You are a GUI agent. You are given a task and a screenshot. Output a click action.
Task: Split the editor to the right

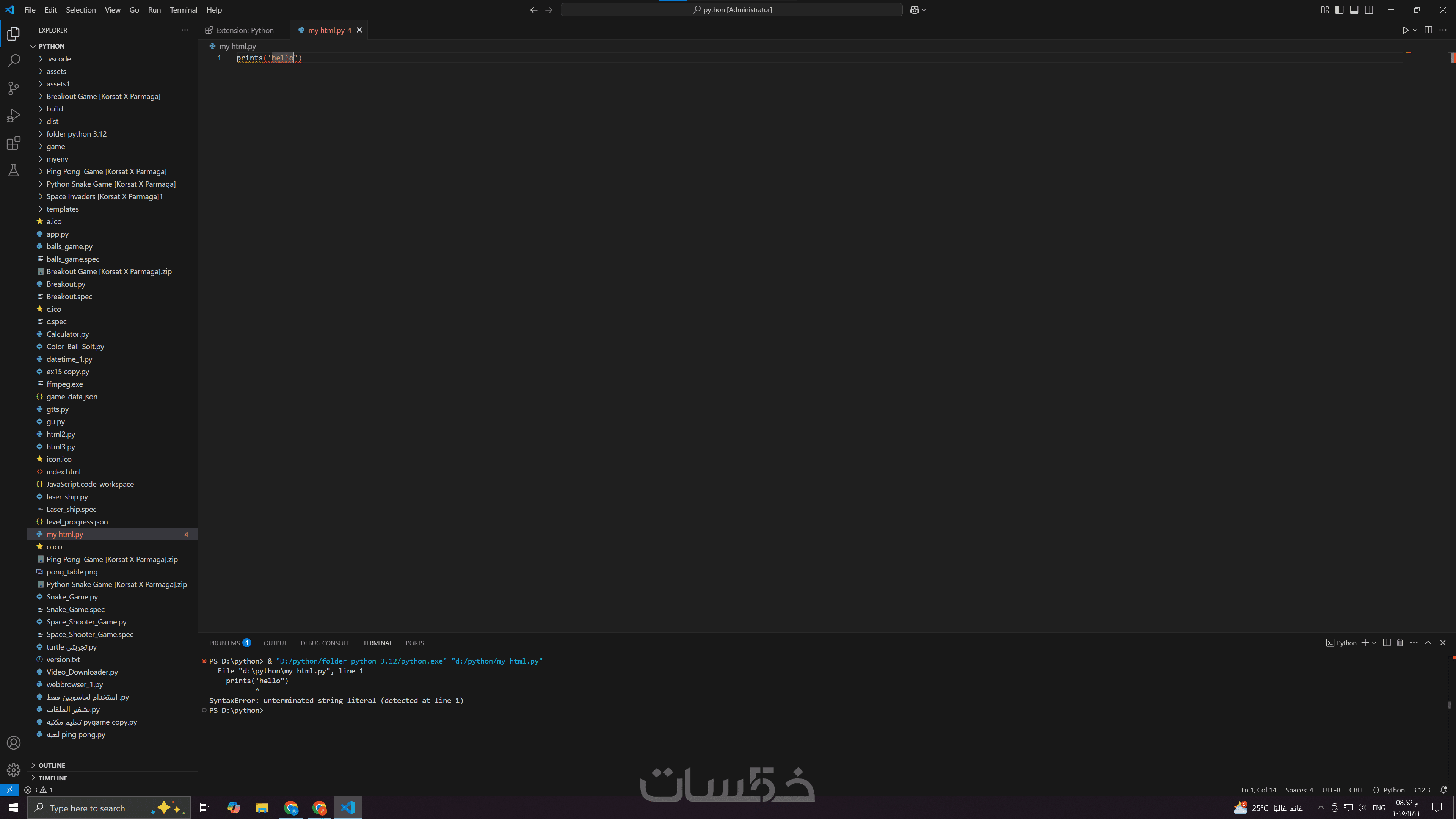point(1428,30)
